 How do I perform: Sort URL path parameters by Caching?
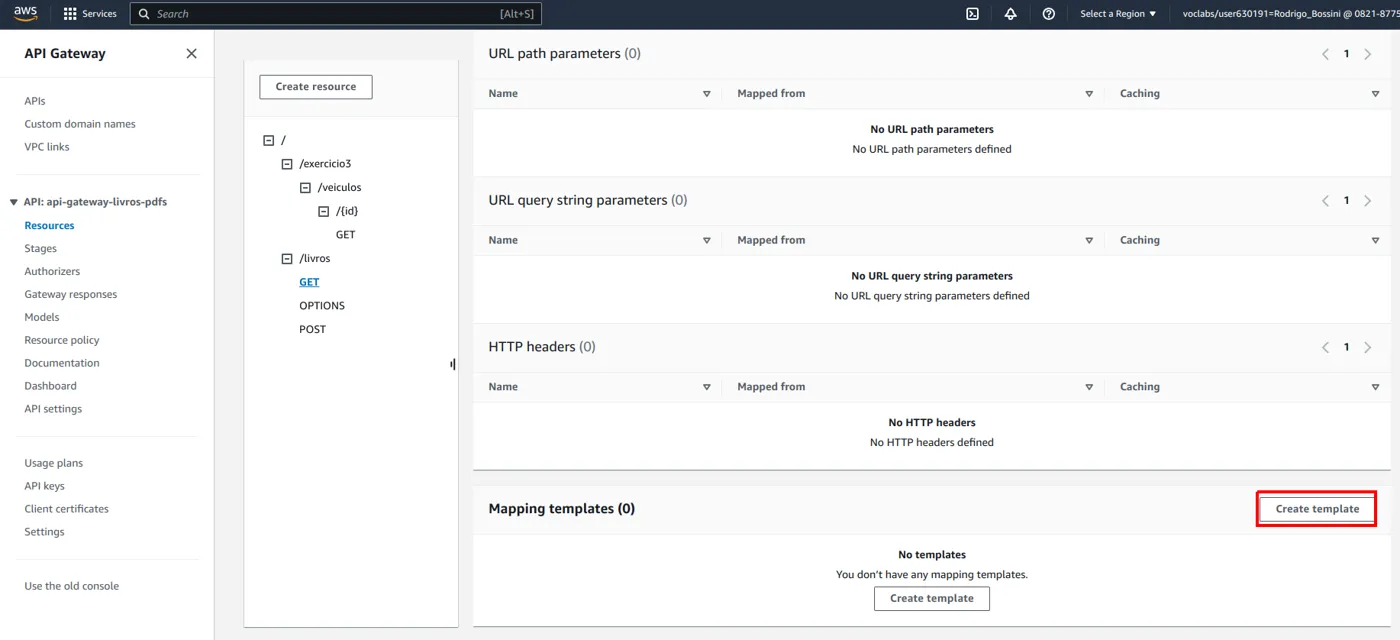[1375, 94]
